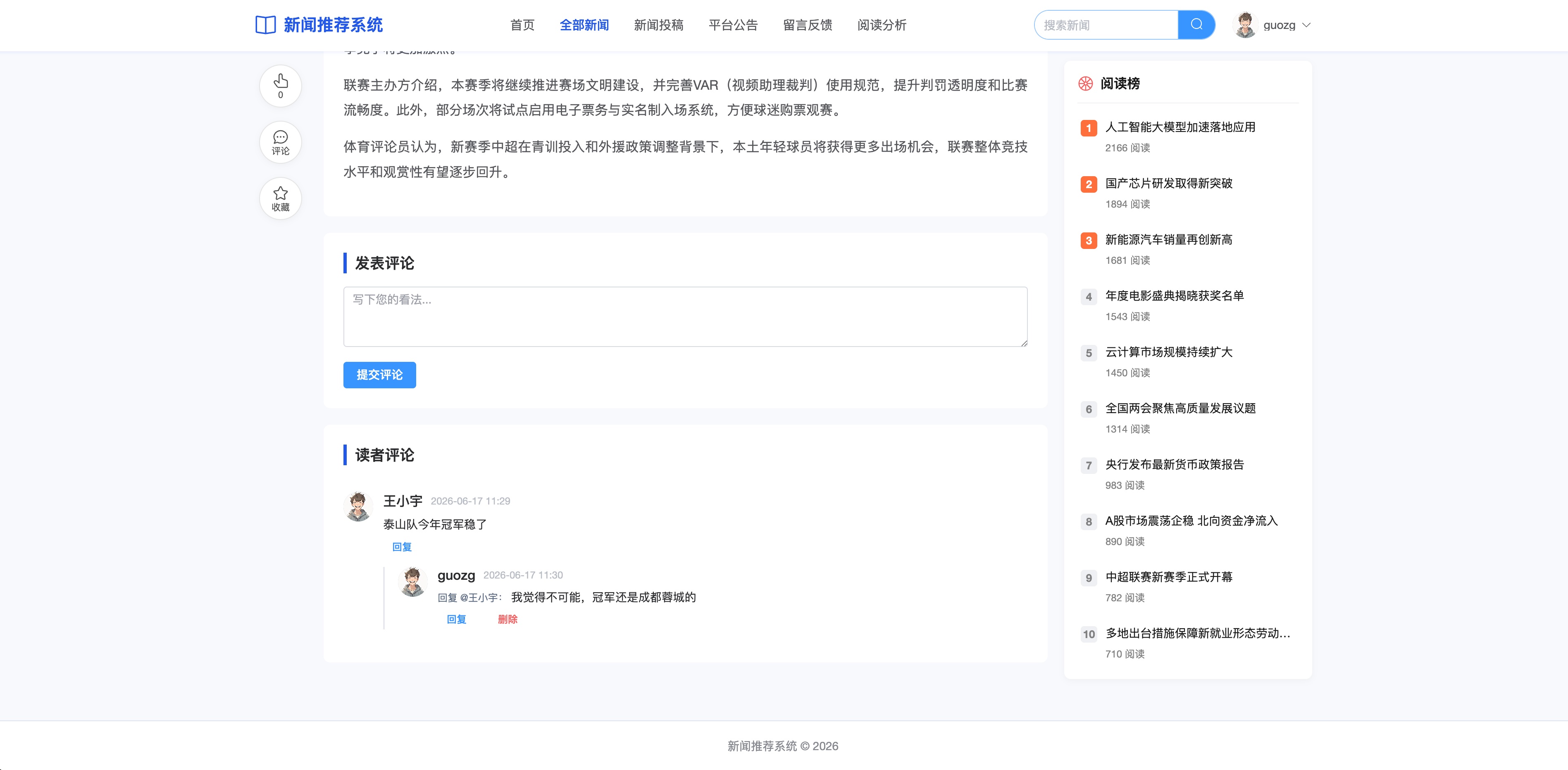Image resolution: width=1568 pixels, height=770 pixels.
Task: Click comment text 泰山队今年冠军稳了
Action: pyautogui.click(x=435, y=524)
